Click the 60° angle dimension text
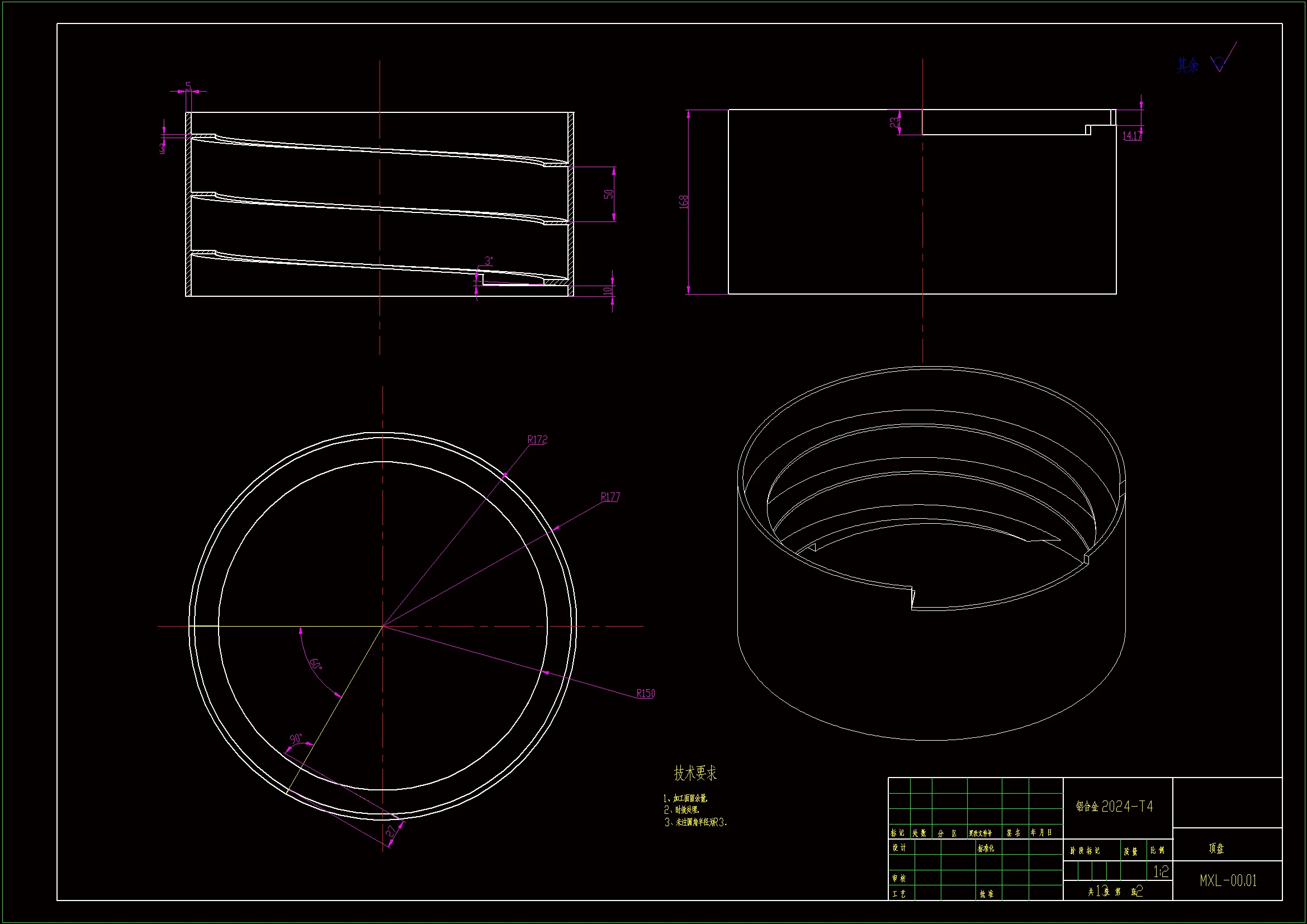Screen dimensions: 1307x924 pyautogui.click(x=316, y=665)
